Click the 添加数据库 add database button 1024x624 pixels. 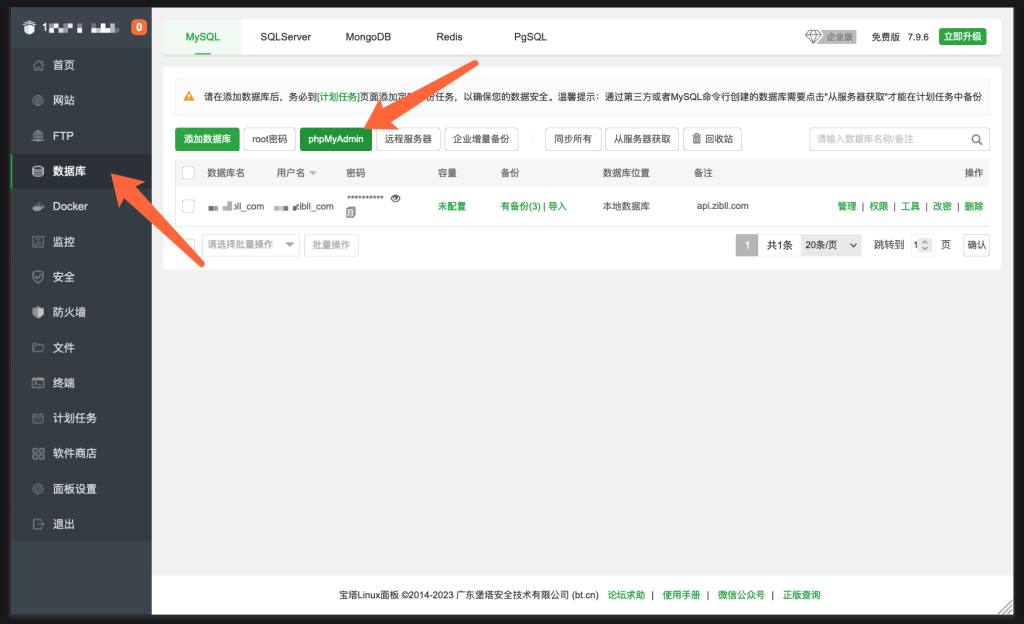[207, 139]
